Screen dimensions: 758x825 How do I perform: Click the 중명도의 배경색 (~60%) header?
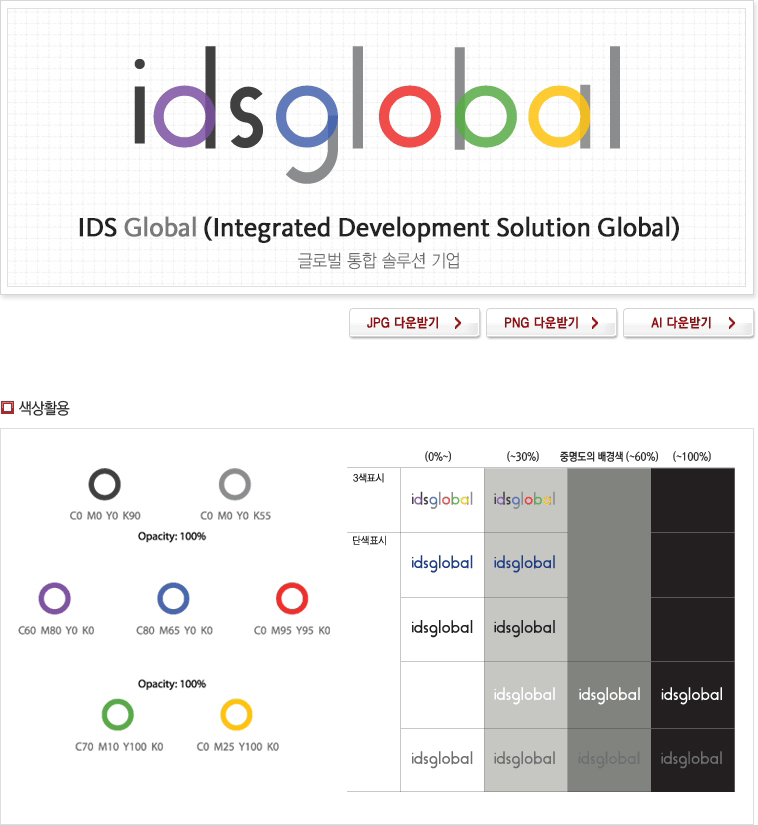(609, 456)
